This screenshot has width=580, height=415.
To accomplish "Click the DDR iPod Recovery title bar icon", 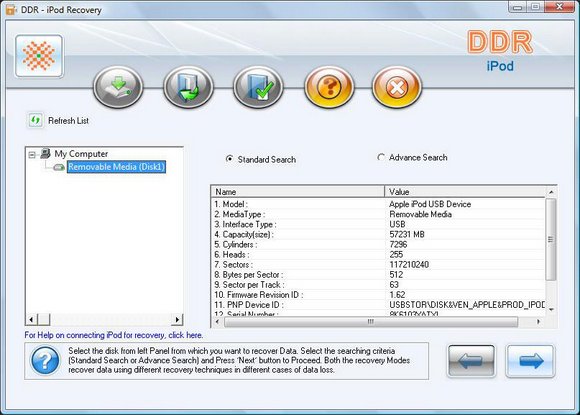I will coord(11,10).
